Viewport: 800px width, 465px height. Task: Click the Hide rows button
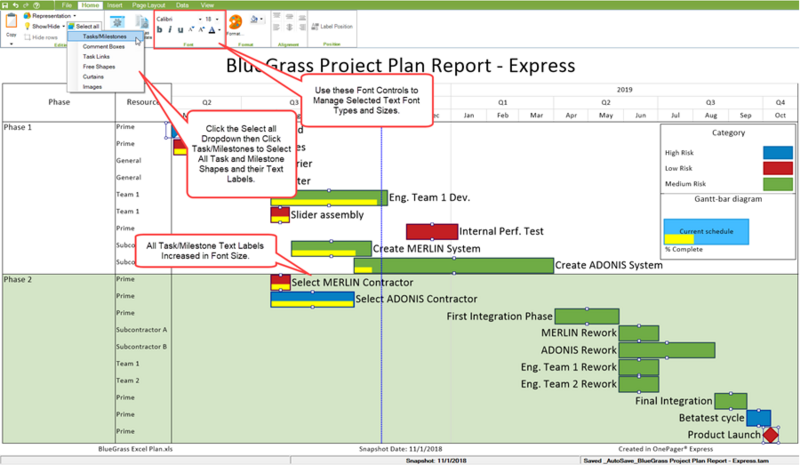pyautogui.click(x=41, y=37)
